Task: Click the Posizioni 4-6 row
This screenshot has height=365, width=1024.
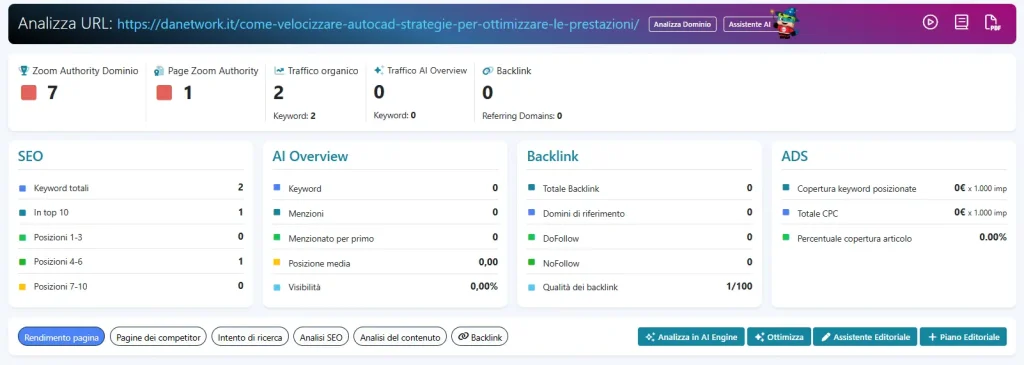Action: point(131,262)
